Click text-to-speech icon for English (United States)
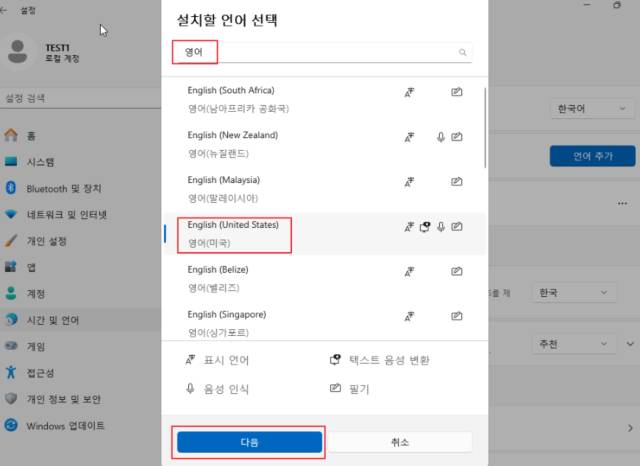This screenshot has height=466, width=640. pyautogui.click(x=424, y=227)
